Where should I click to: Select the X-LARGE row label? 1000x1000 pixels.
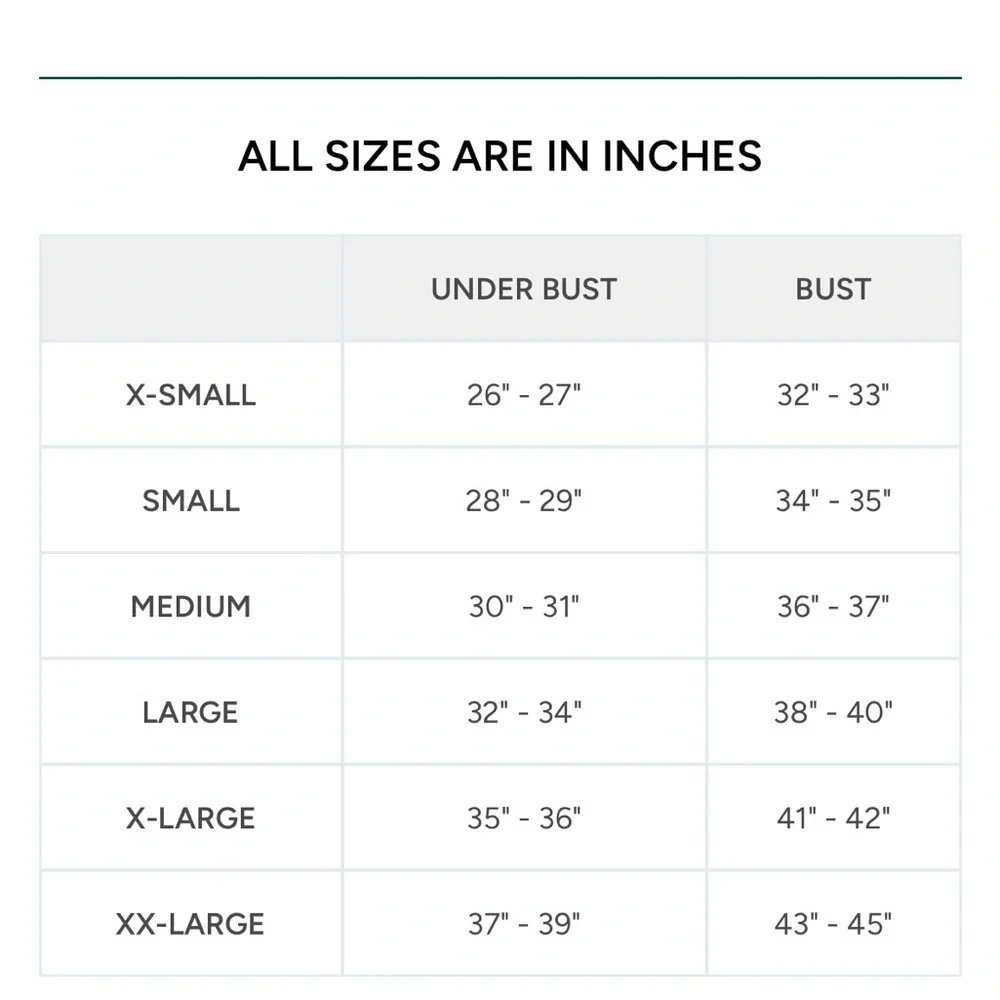(x=191, y=819)
